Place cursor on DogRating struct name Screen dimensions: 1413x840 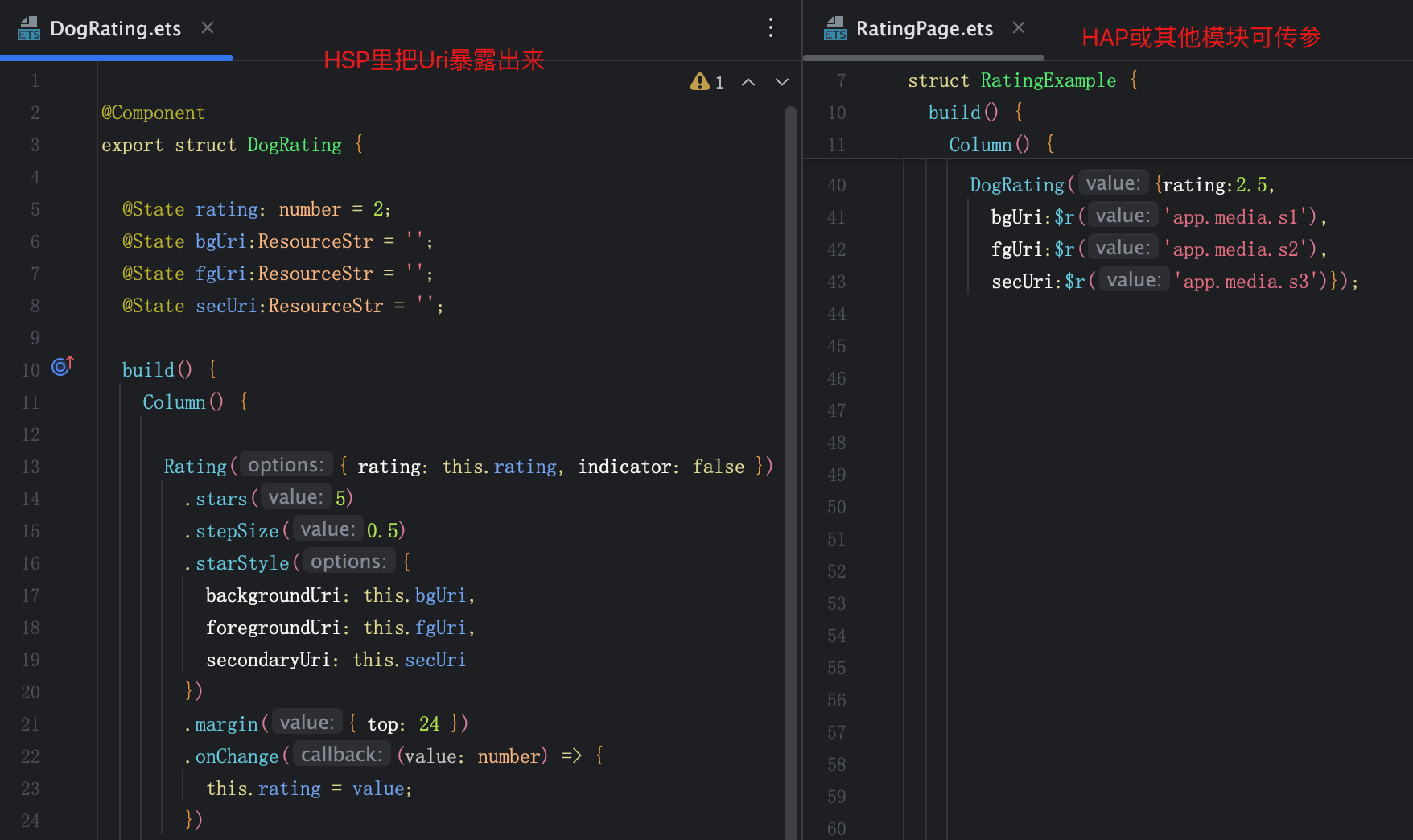295,145
